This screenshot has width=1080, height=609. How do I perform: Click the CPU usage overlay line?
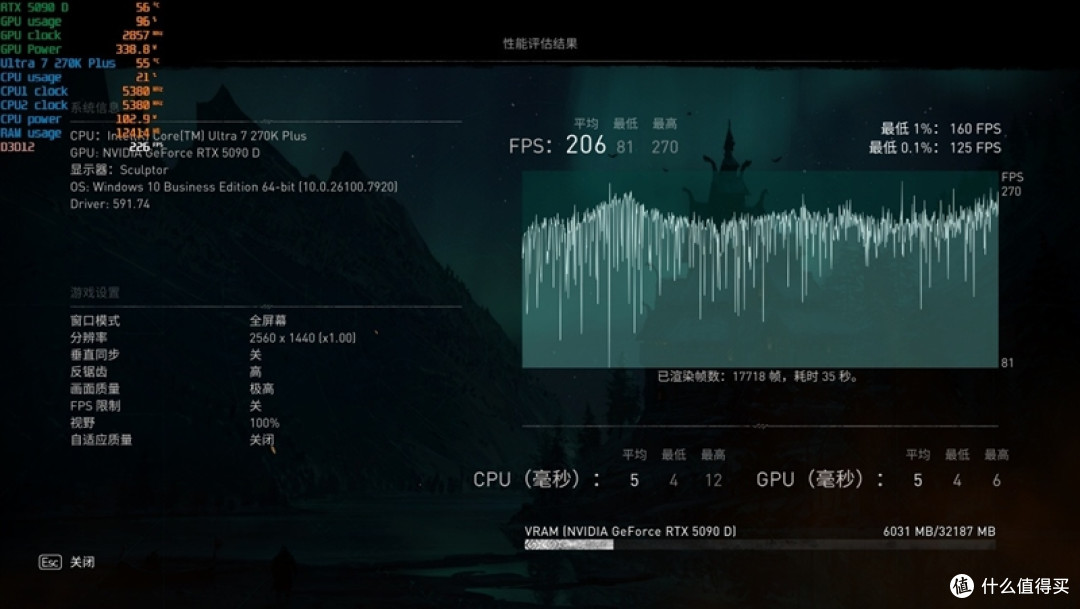(x=79, y=77)
